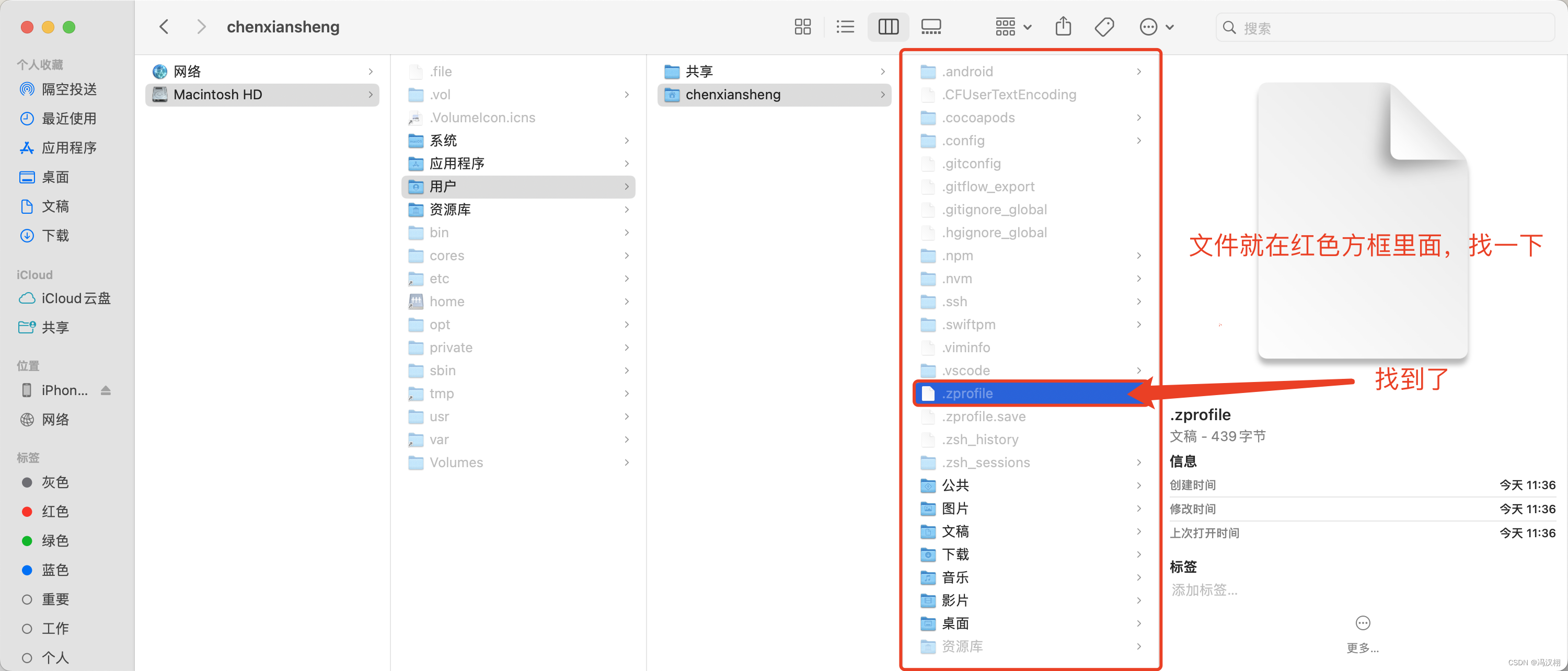The width and height of the screenshot is (1568, 671).
Task: Select the 绿色 tag
Action: point(44,540)
